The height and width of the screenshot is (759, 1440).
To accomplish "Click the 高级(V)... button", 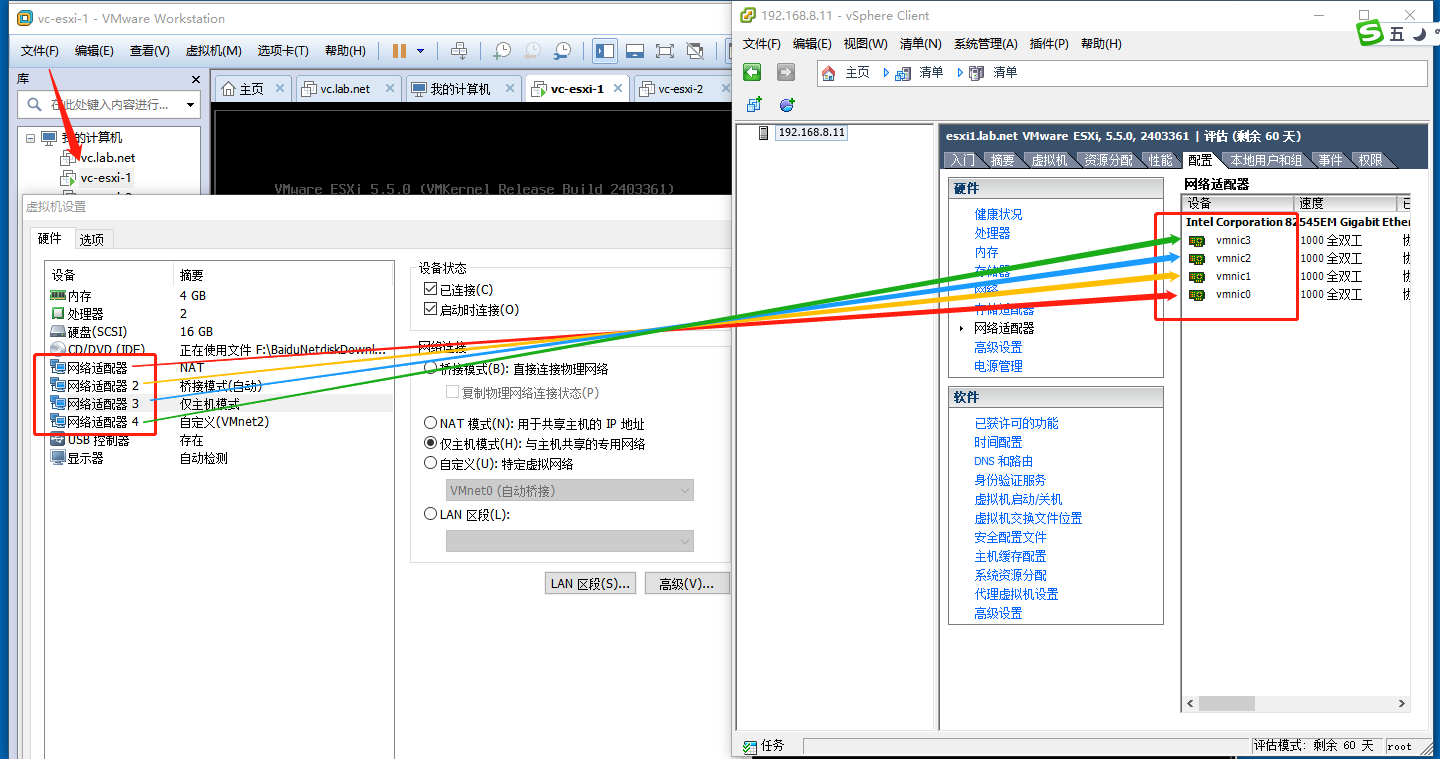I will pyautogui.click(x=687, y=583).
